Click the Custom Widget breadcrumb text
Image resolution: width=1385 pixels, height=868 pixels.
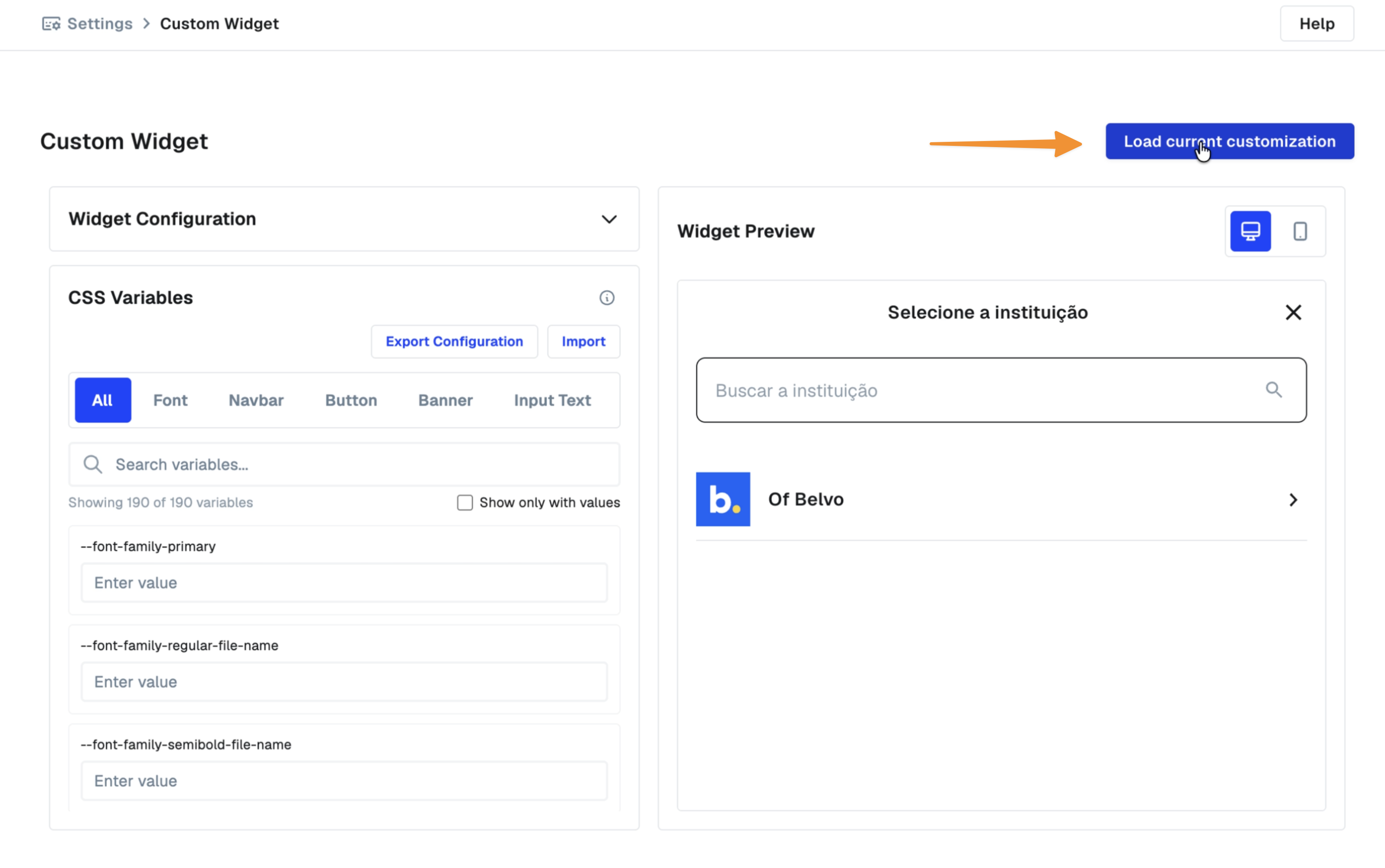[219, 24]
